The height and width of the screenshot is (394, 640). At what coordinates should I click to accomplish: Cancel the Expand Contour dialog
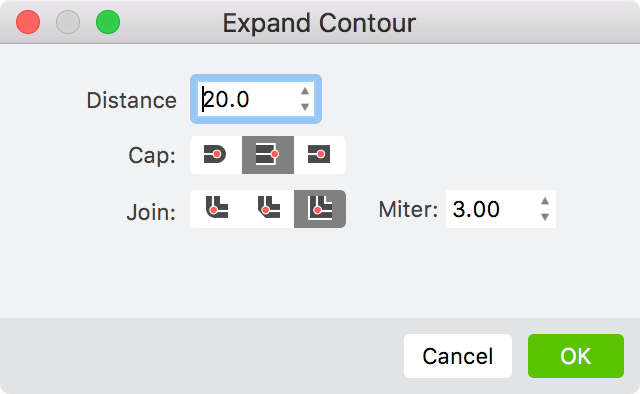tap(458, 356)
